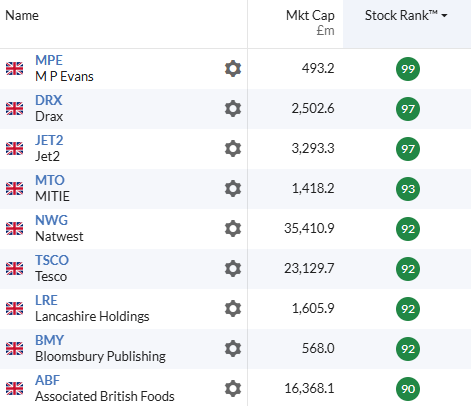Open the JET2 ticker link
471x406 pixels.
(49, 140)
